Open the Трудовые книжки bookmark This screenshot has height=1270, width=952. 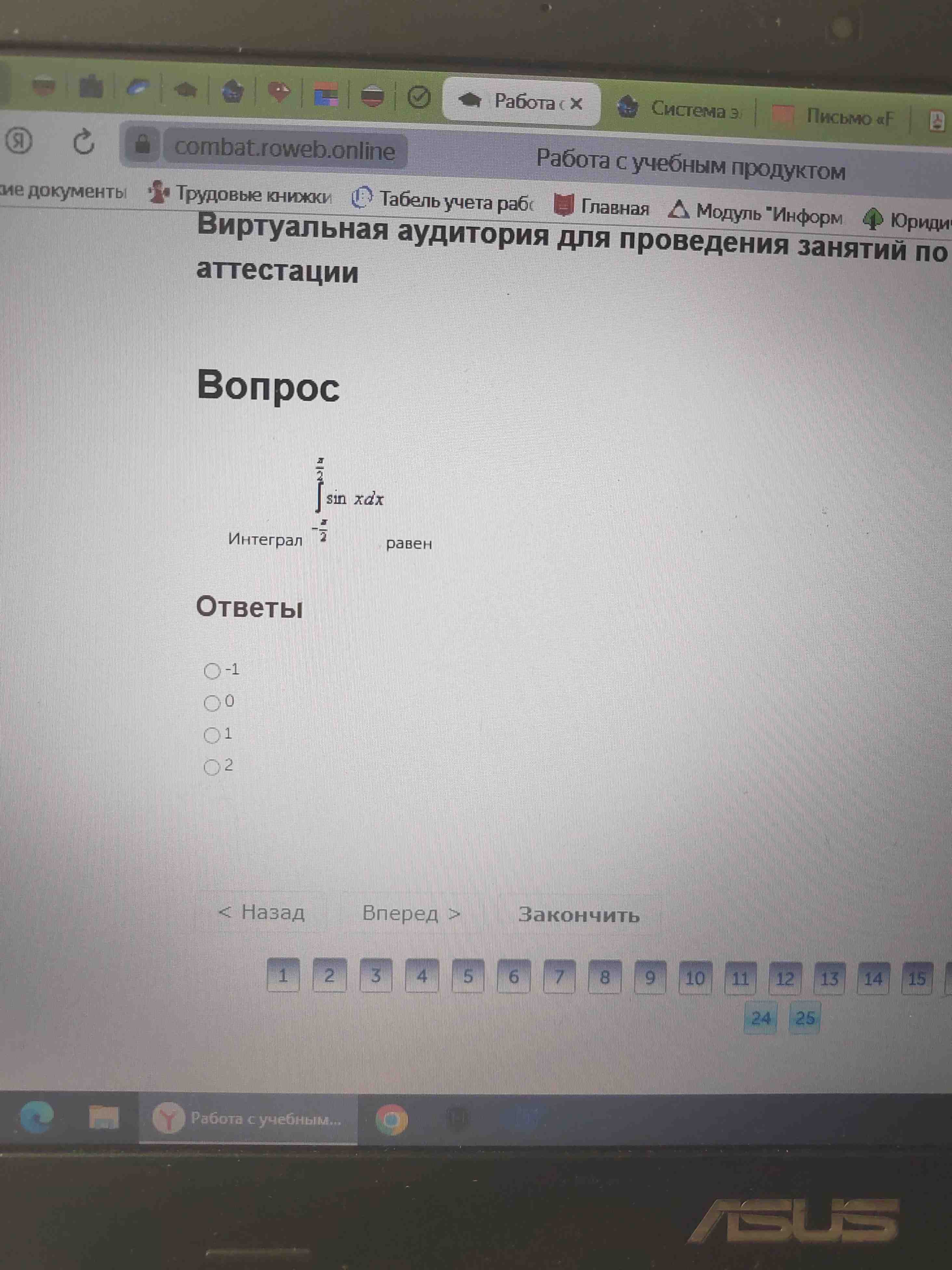coord(240,194)
